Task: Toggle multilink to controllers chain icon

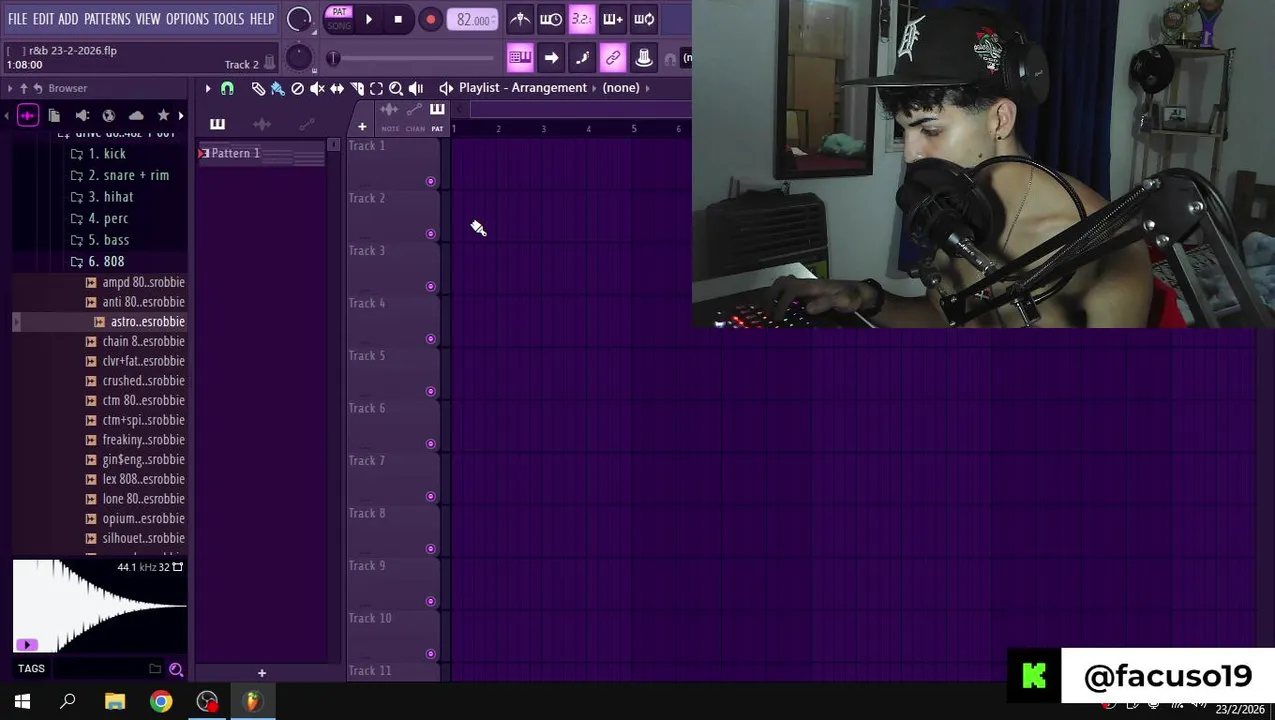Action: (x=613, y=58)
